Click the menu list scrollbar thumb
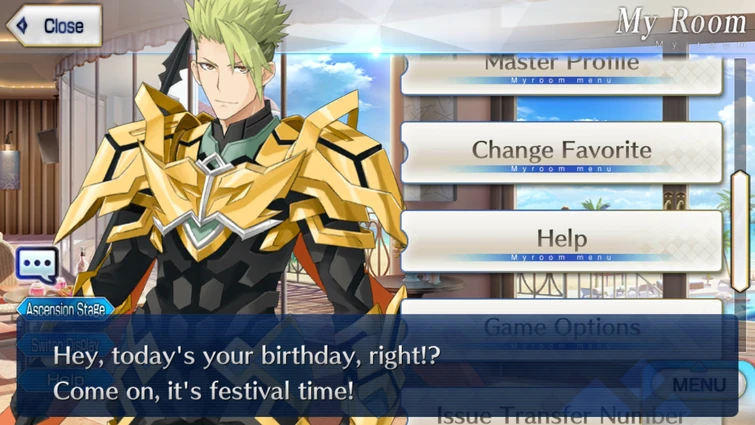This screenshot has height=425, width=755. (x=740, y=232)
